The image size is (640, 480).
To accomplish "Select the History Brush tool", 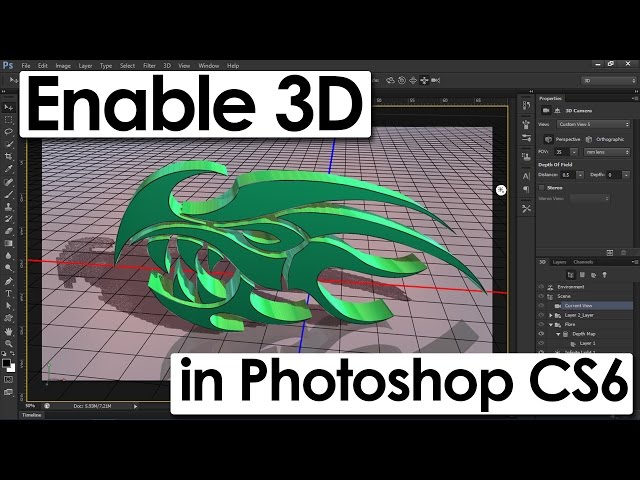I will click(x=9, y=219).
